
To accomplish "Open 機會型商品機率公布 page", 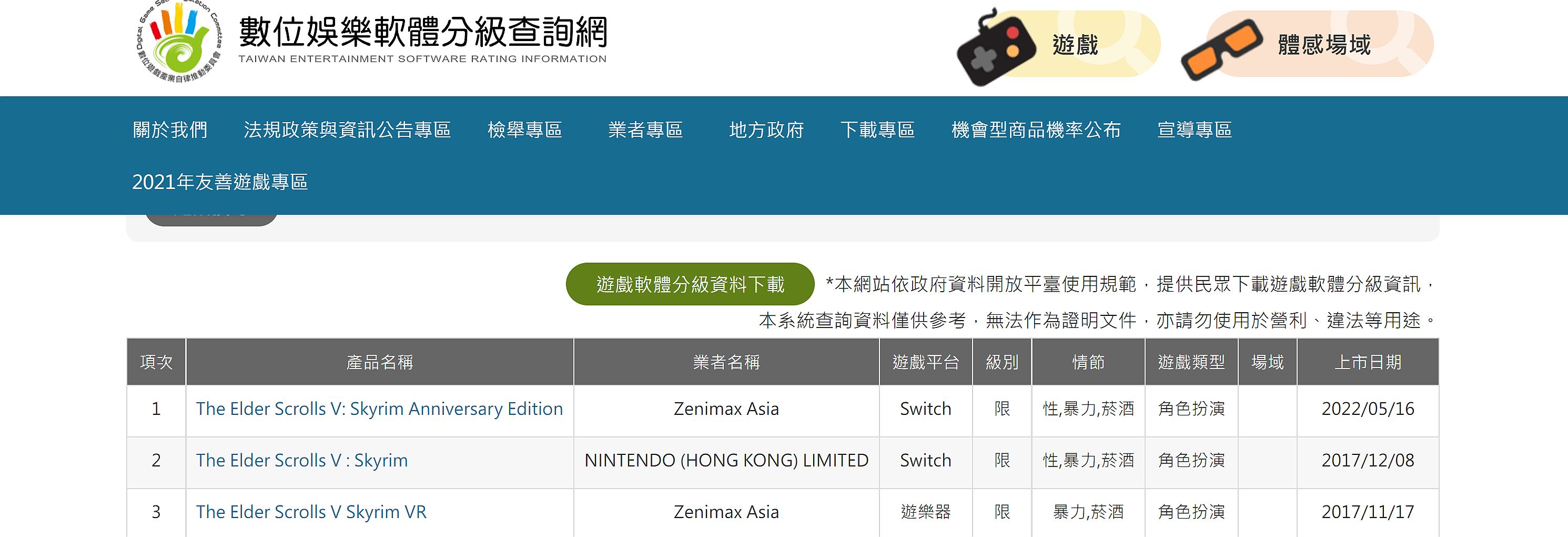I will (1035, 130).
